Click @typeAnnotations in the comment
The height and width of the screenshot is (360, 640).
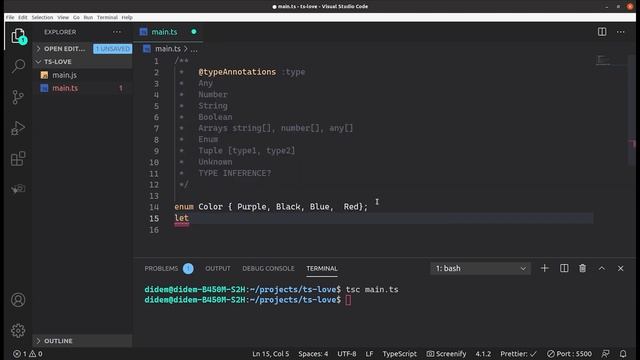click(x=237, y=72)
